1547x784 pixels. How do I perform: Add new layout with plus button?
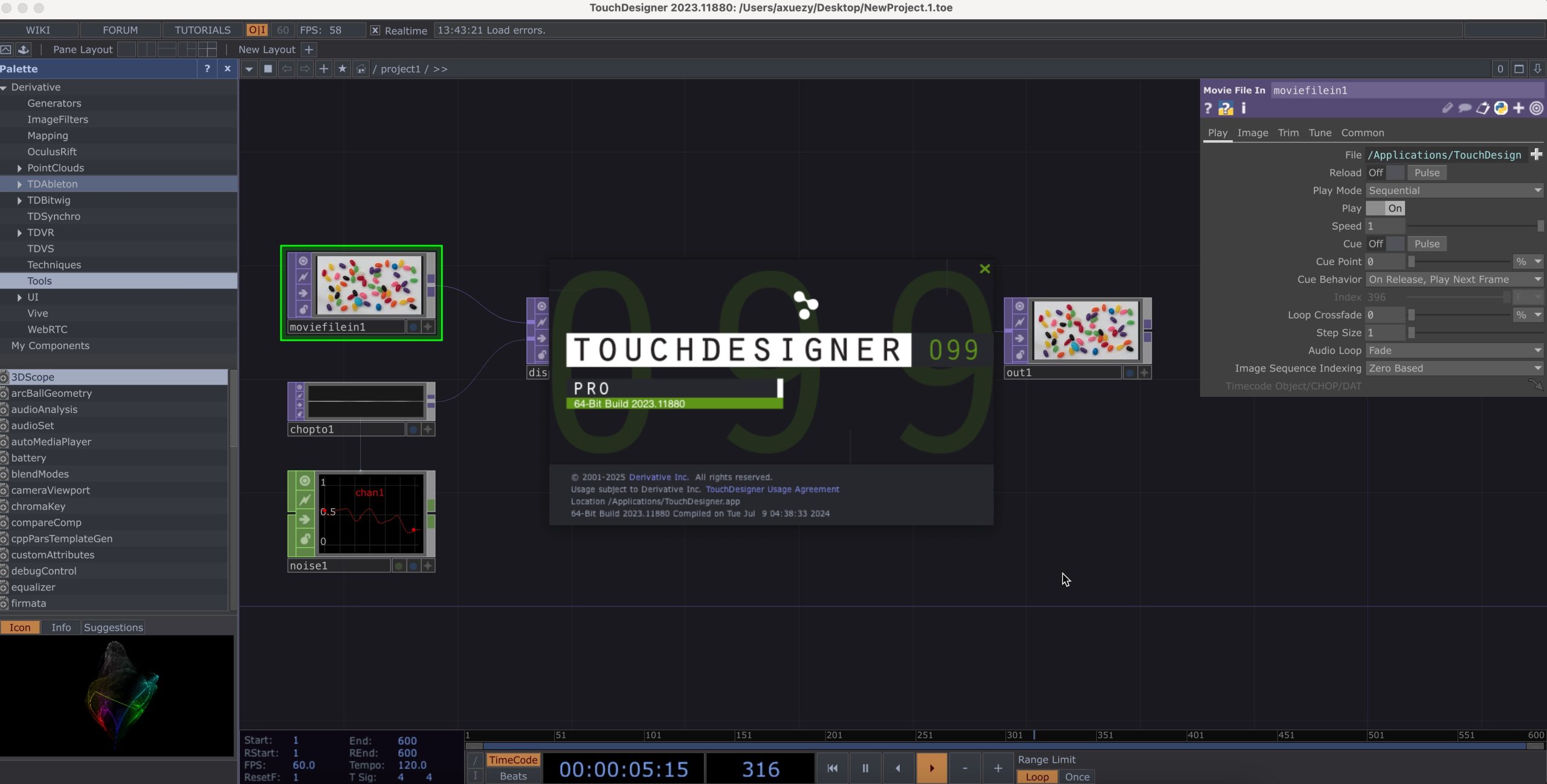point(309,50)
